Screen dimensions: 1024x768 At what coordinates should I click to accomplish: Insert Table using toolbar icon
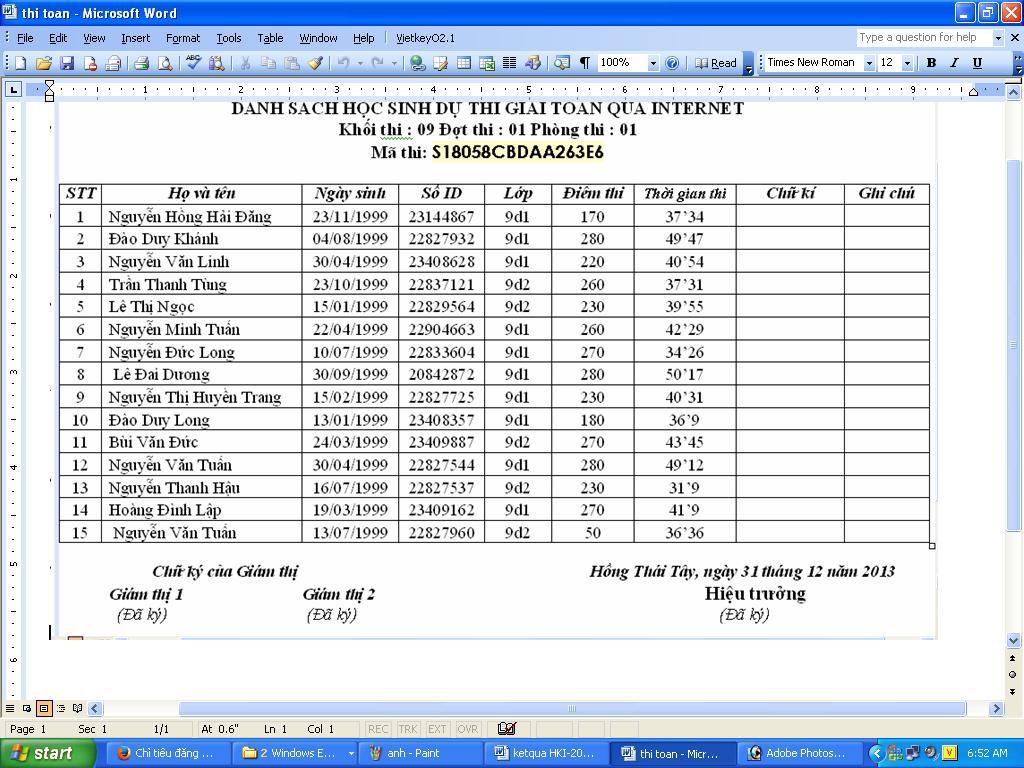[x=464, y=63]
